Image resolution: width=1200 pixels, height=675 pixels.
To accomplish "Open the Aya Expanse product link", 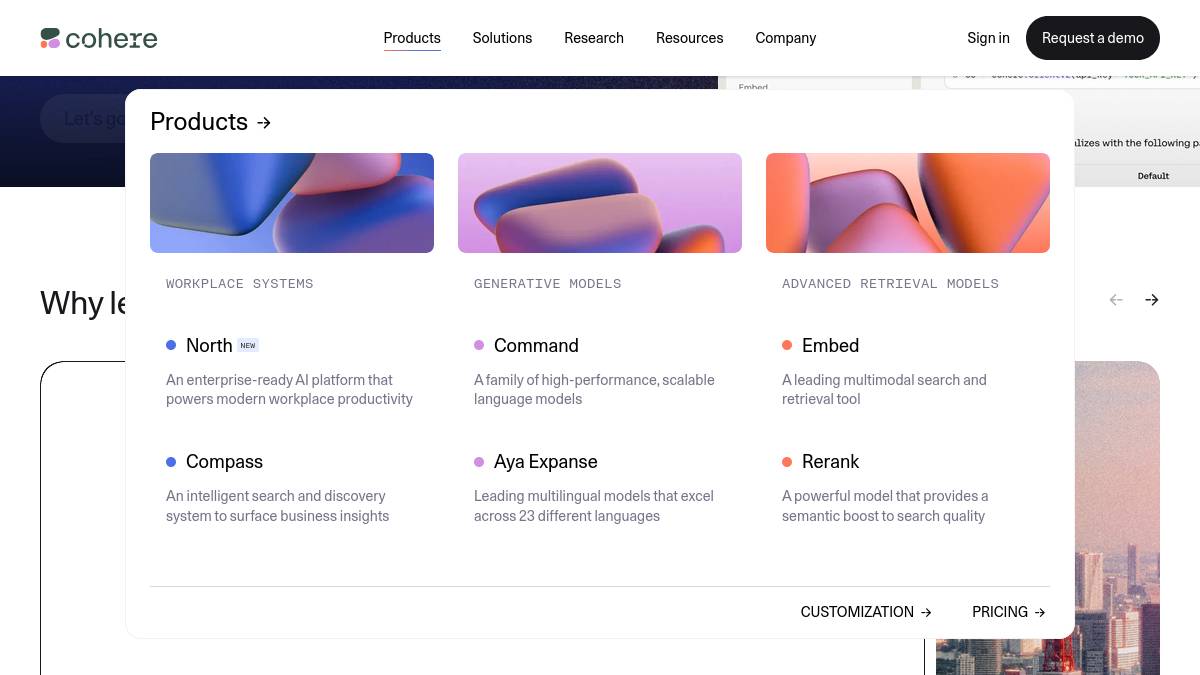I will (x=545, y=462).
